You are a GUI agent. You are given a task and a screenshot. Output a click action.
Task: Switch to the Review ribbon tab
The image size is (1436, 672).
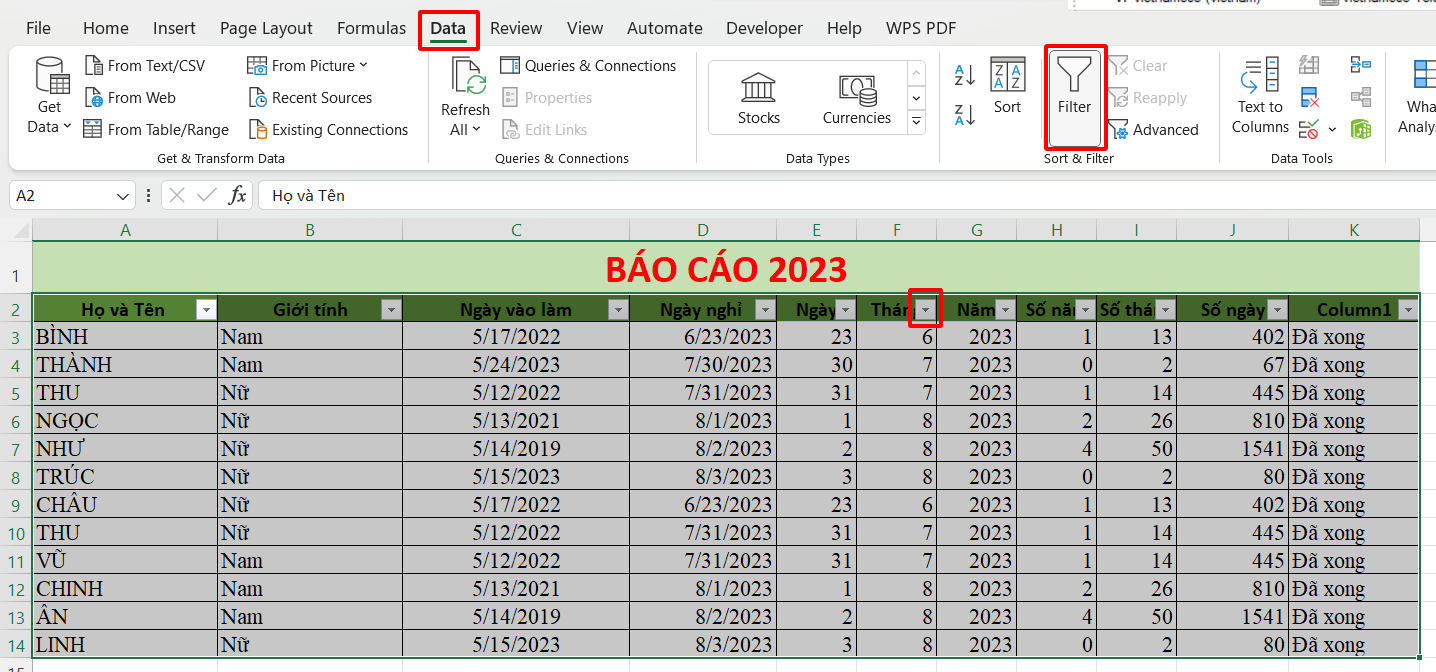516,28
